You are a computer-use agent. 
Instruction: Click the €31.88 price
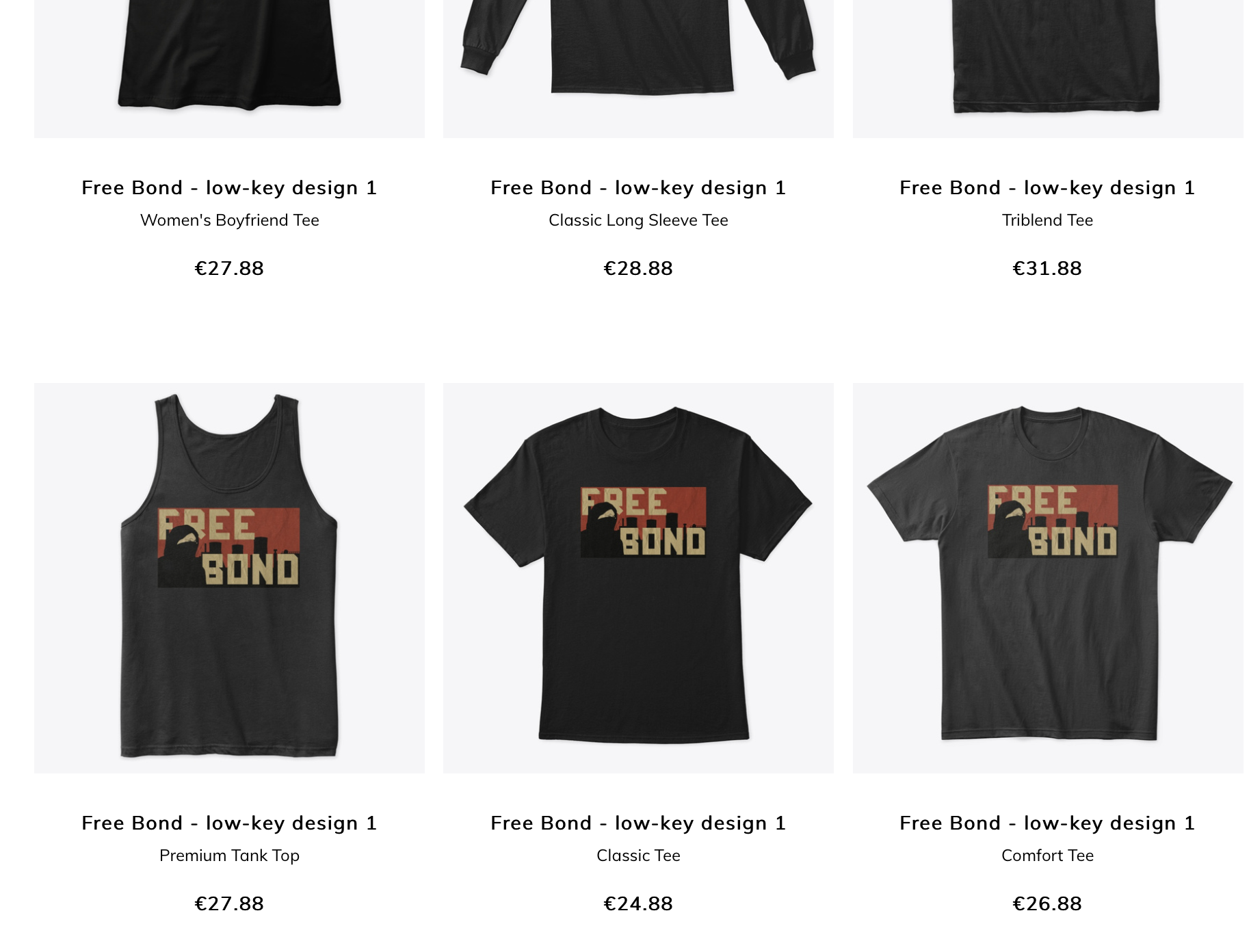(1048, 268)
